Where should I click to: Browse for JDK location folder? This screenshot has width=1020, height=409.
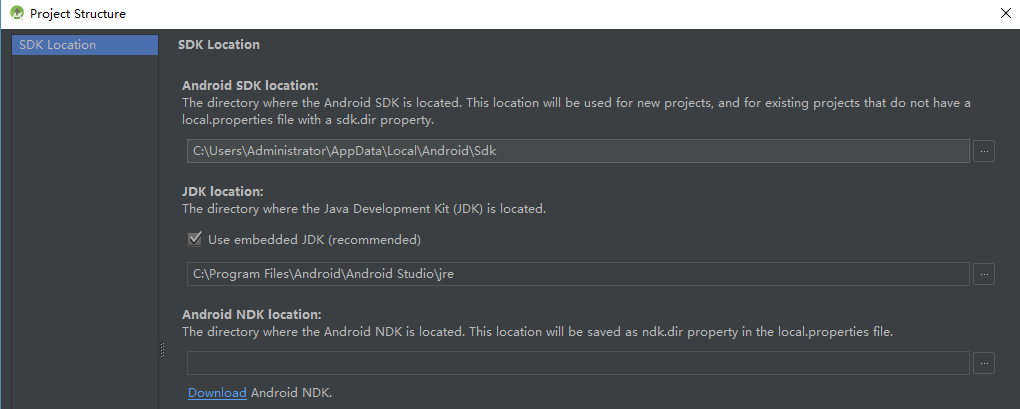(984, 274)
